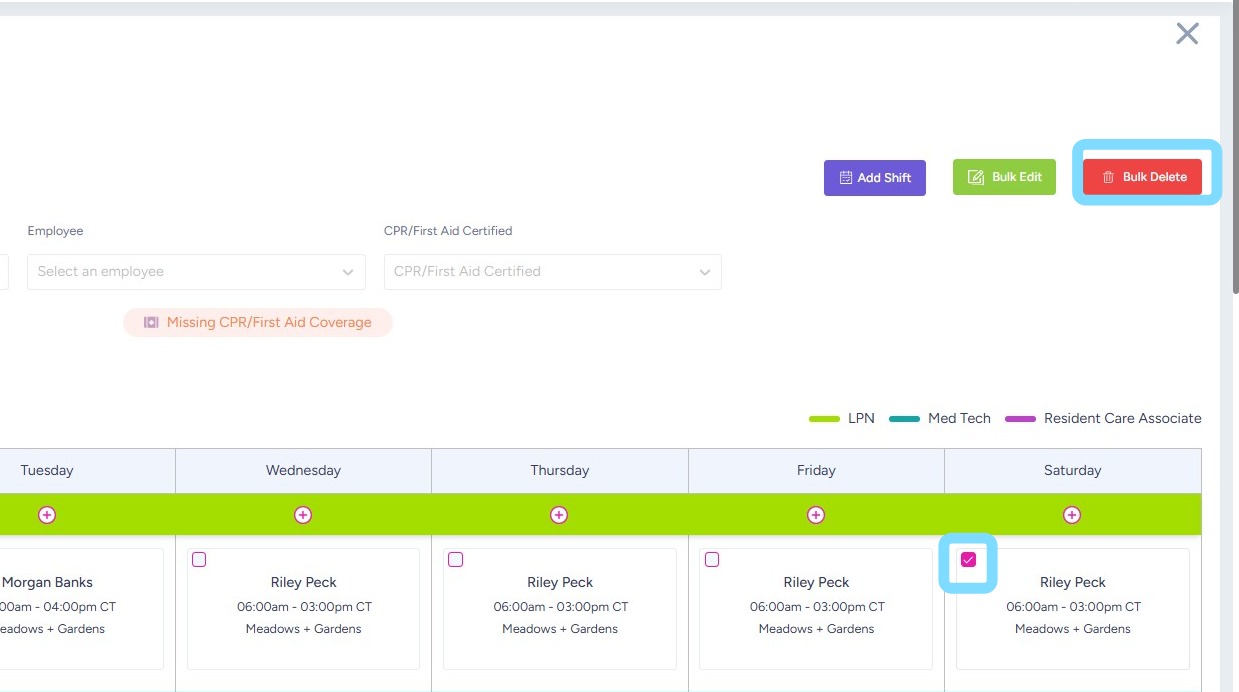Check Thursday's Riley Peck shift checkbox
This screenshot has width=1239, height=692.
point(456,560)
